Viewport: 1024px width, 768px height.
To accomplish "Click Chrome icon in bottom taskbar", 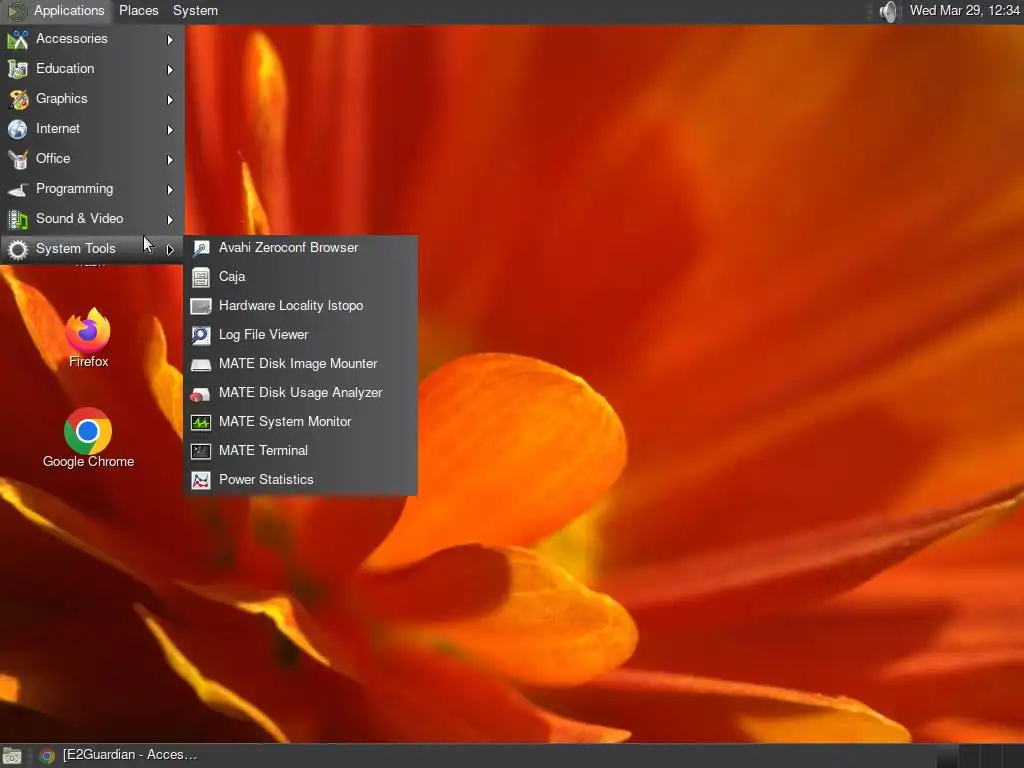I will tap(46, 756).
